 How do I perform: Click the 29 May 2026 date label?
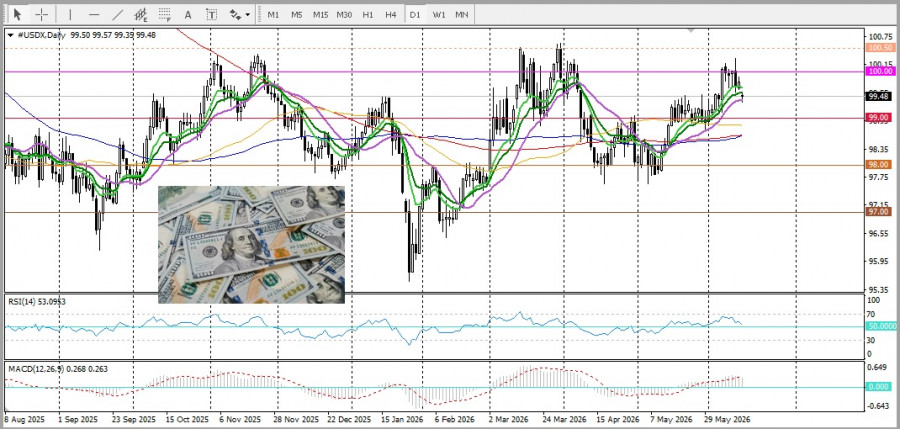[x=729, y=419]
